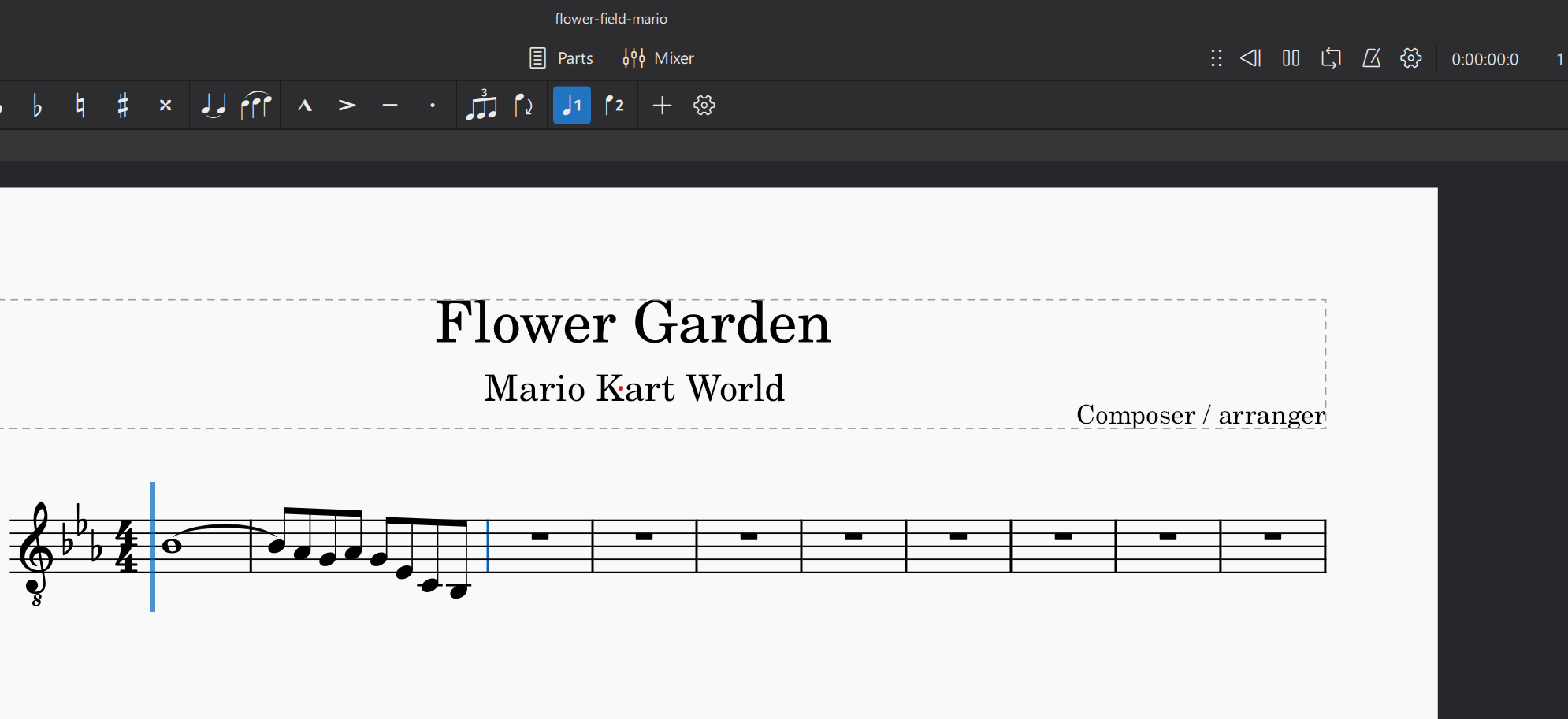1568x719 pixels.
Task: Apply the flat accidental
Action: [x=37, y=105]
